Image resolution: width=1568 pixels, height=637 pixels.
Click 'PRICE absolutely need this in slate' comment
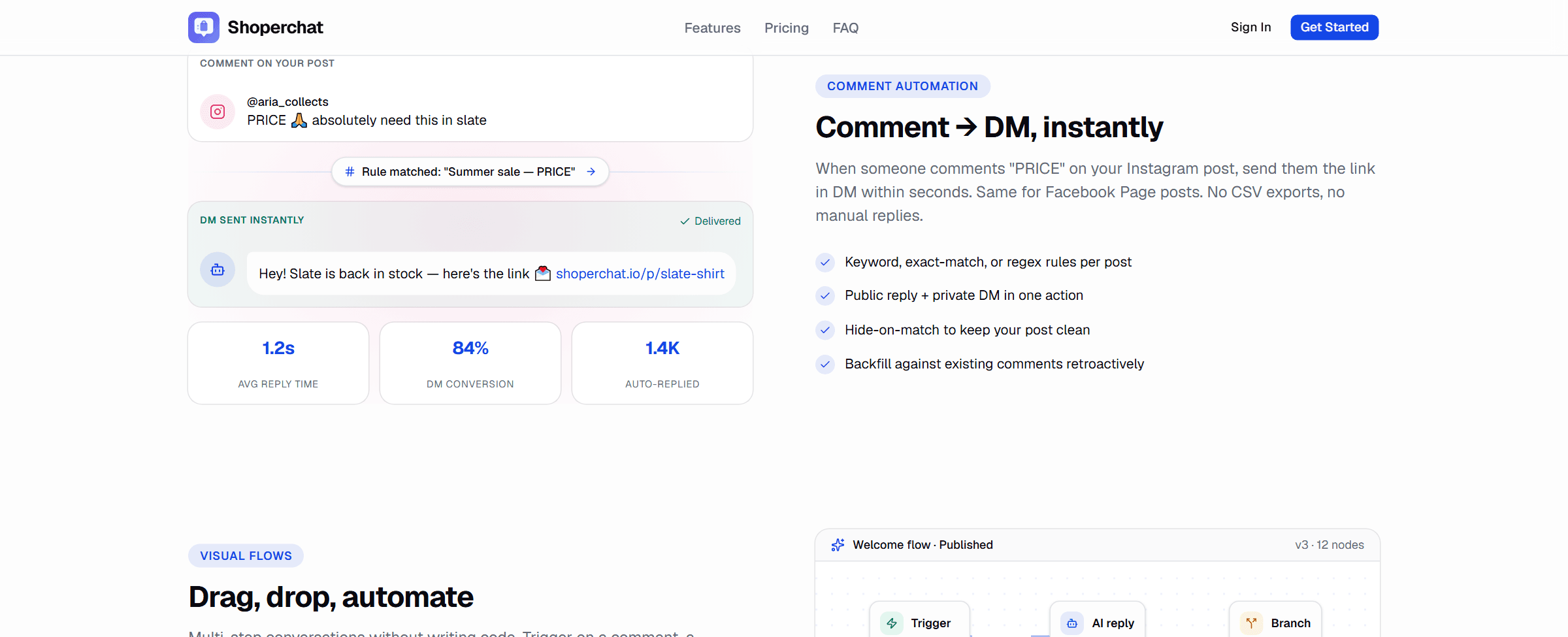(x=367, y=120)
